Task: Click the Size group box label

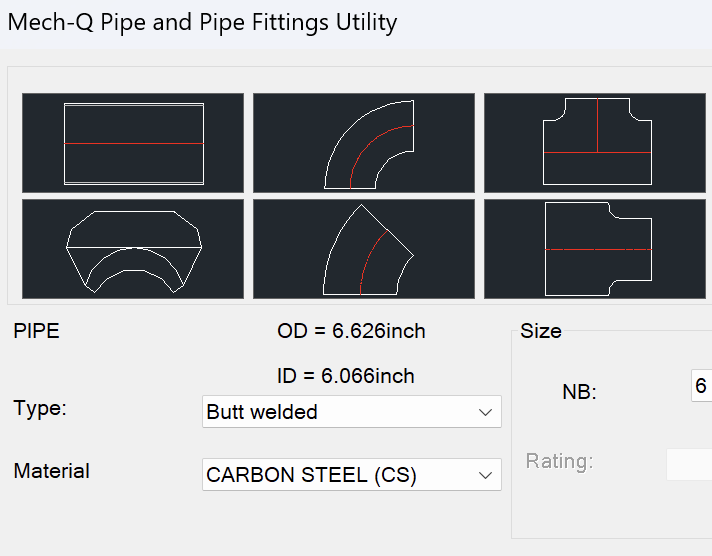Action: click(x=541, y=331)
